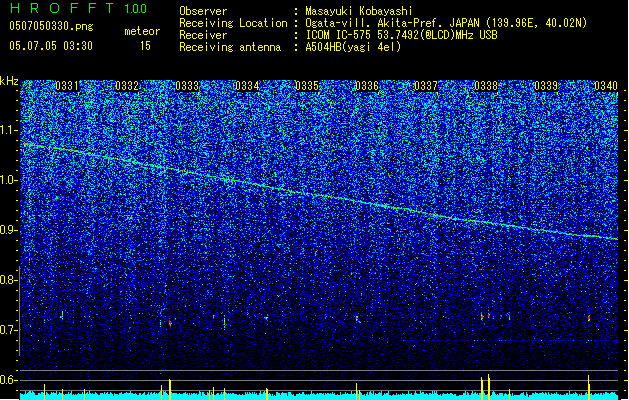Click the meteor label
629x400 pixels.
pyautogui.click(x=142, y=31)
